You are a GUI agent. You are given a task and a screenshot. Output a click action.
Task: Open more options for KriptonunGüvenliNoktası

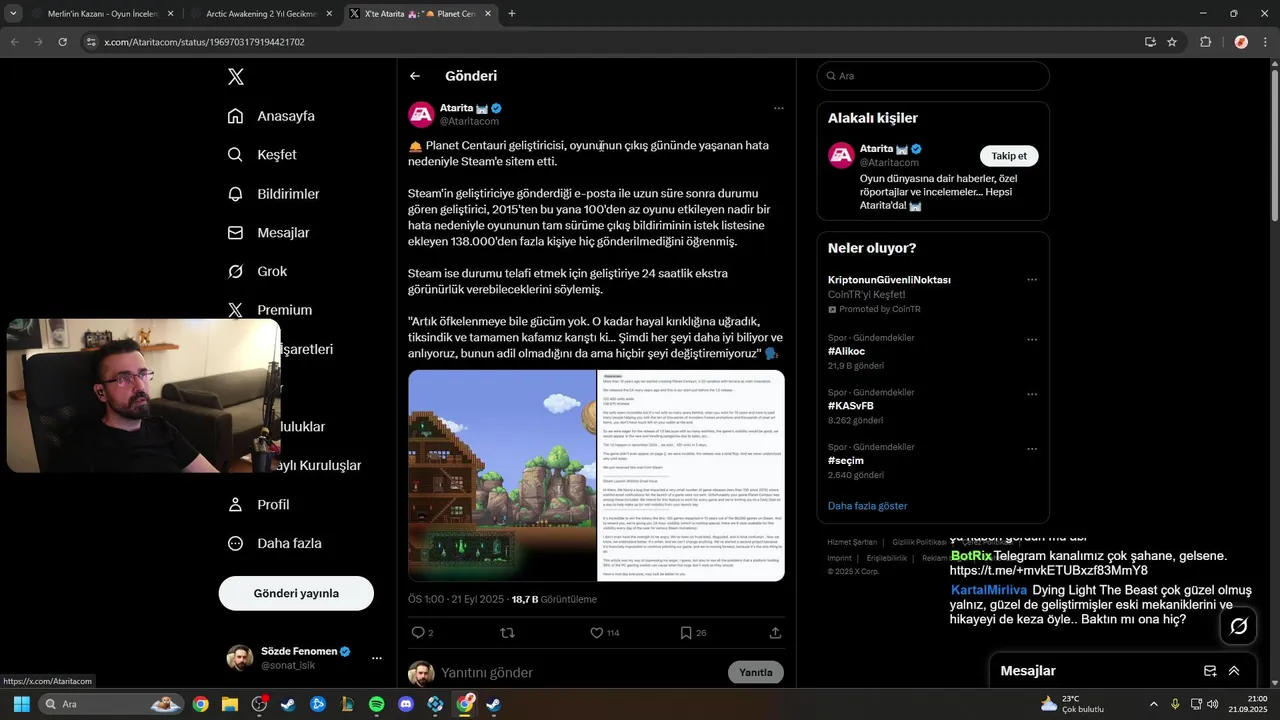(1032, 280)
